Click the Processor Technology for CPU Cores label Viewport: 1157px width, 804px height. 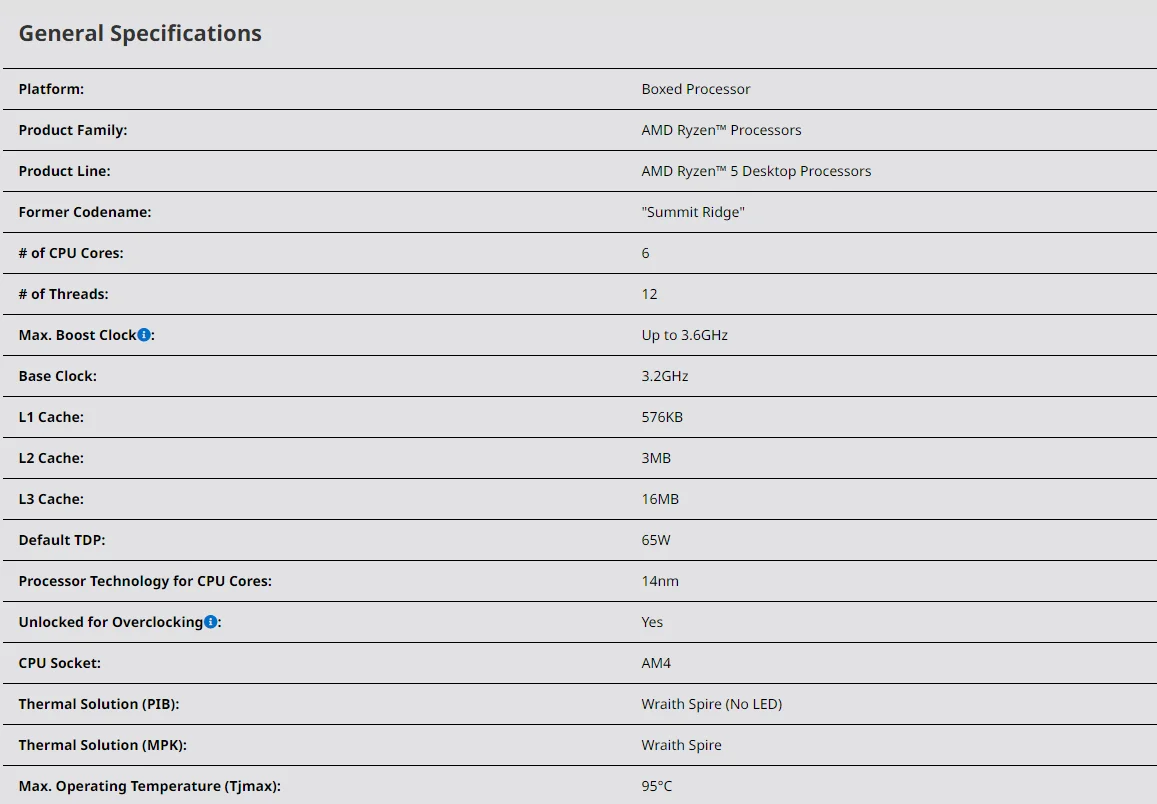[145, 581]
